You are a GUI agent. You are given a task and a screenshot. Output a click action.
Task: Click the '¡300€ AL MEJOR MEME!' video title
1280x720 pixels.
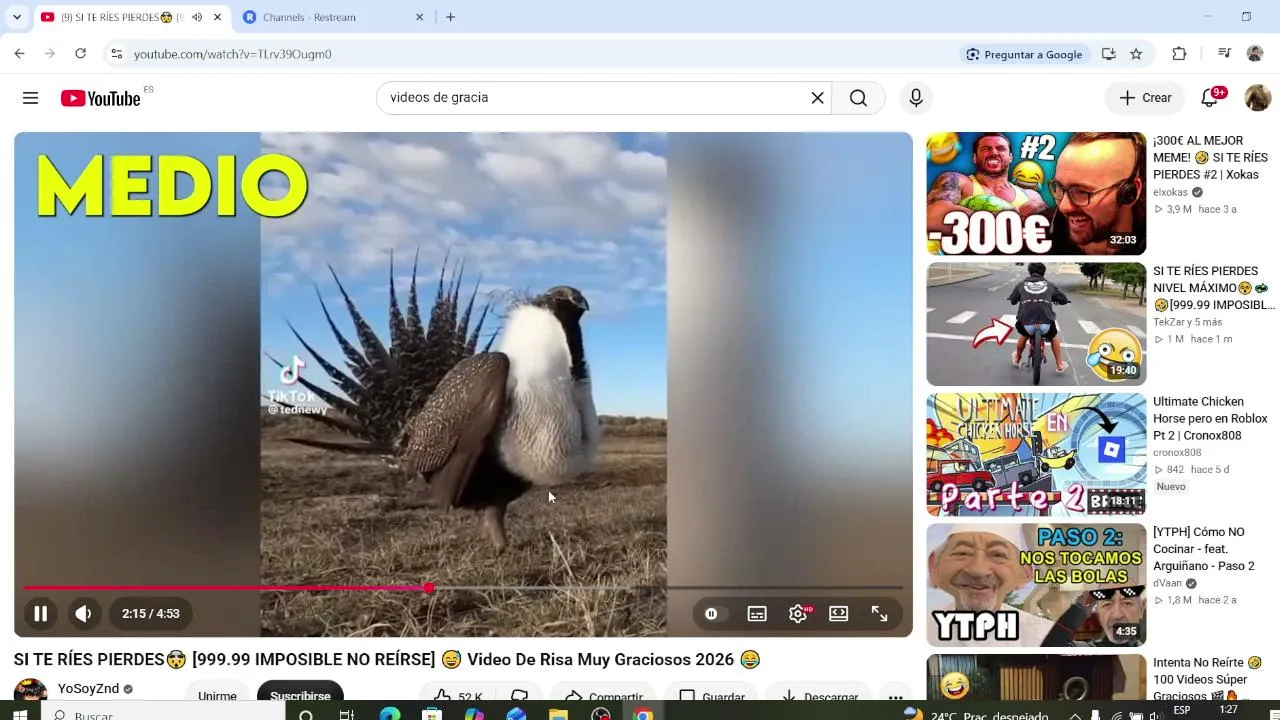coord(1210,158)
